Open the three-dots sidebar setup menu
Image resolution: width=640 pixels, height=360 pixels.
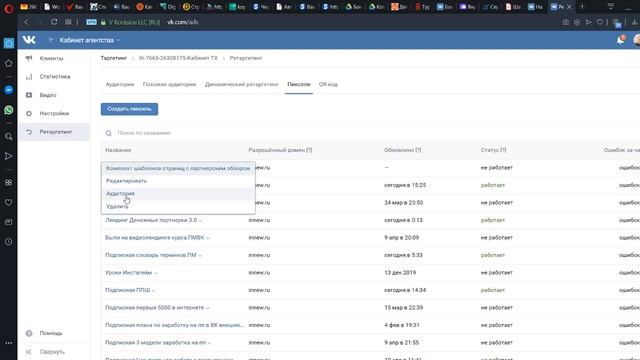[9, 343]
